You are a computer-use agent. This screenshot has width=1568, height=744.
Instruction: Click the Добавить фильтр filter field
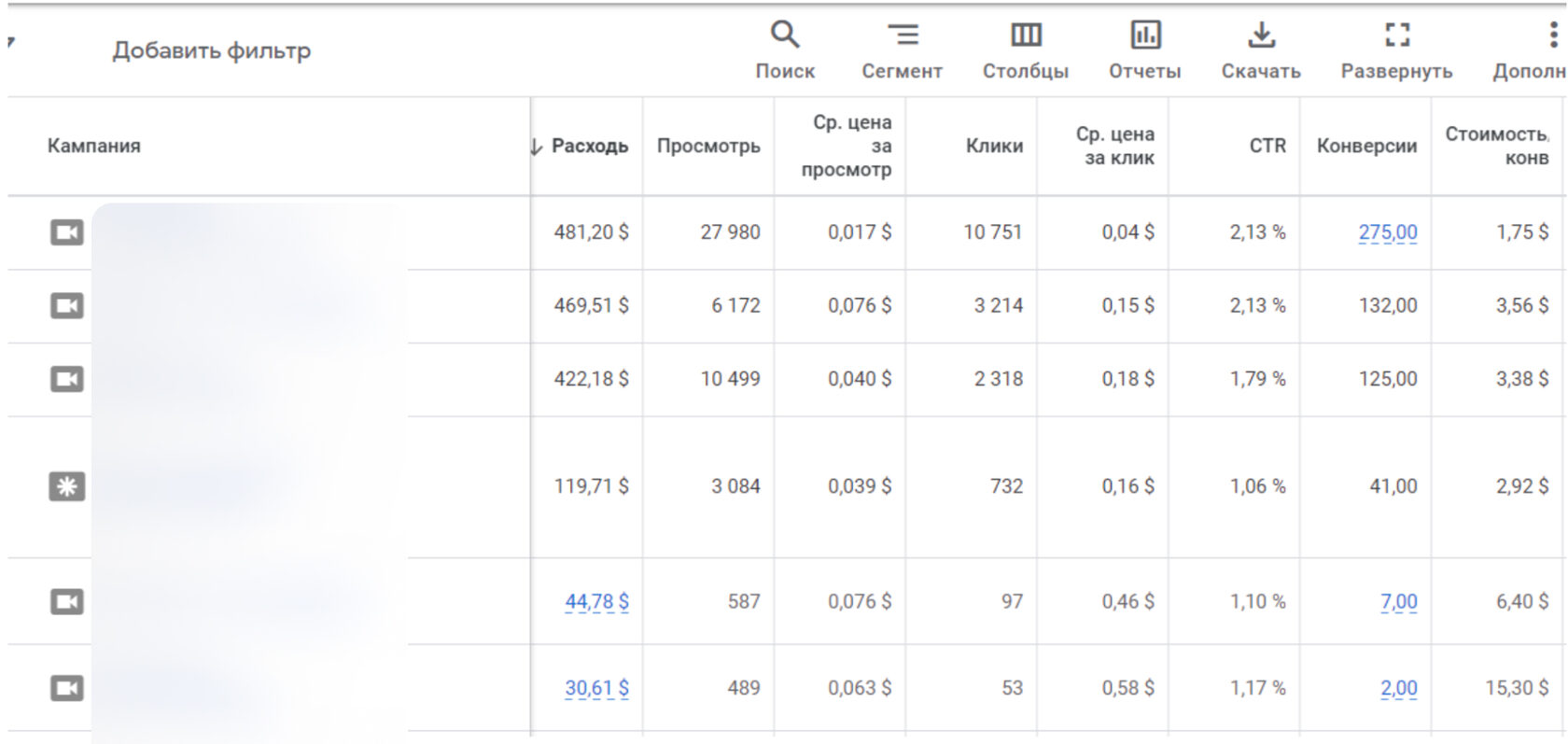tap(212, 50)
